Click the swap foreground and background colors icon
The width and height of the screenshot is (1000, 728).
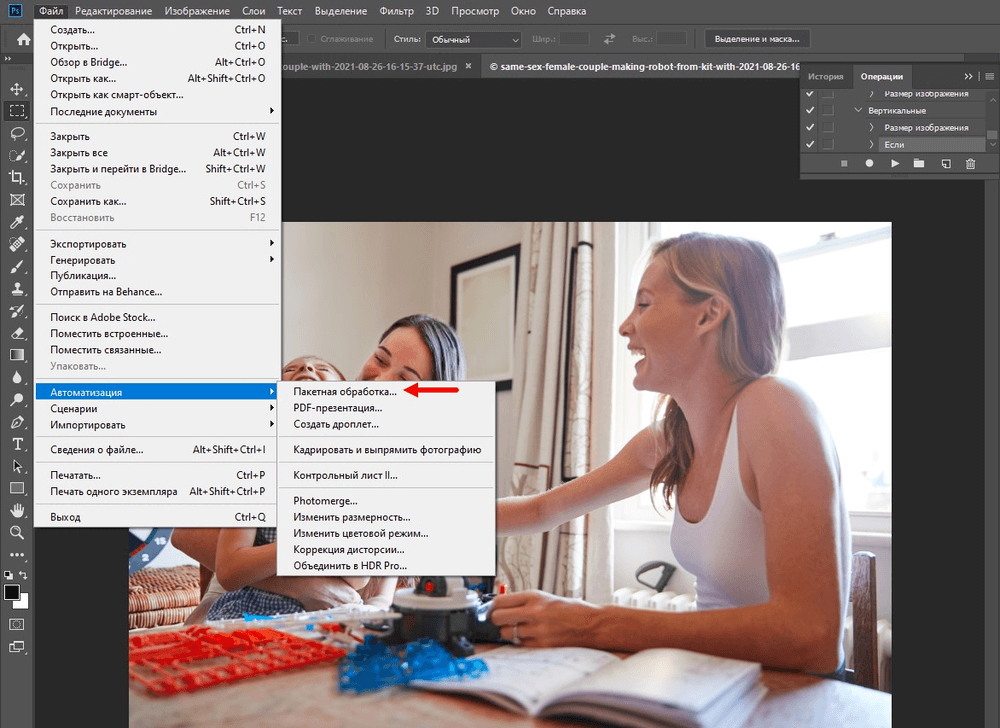(x=23, y=575)
